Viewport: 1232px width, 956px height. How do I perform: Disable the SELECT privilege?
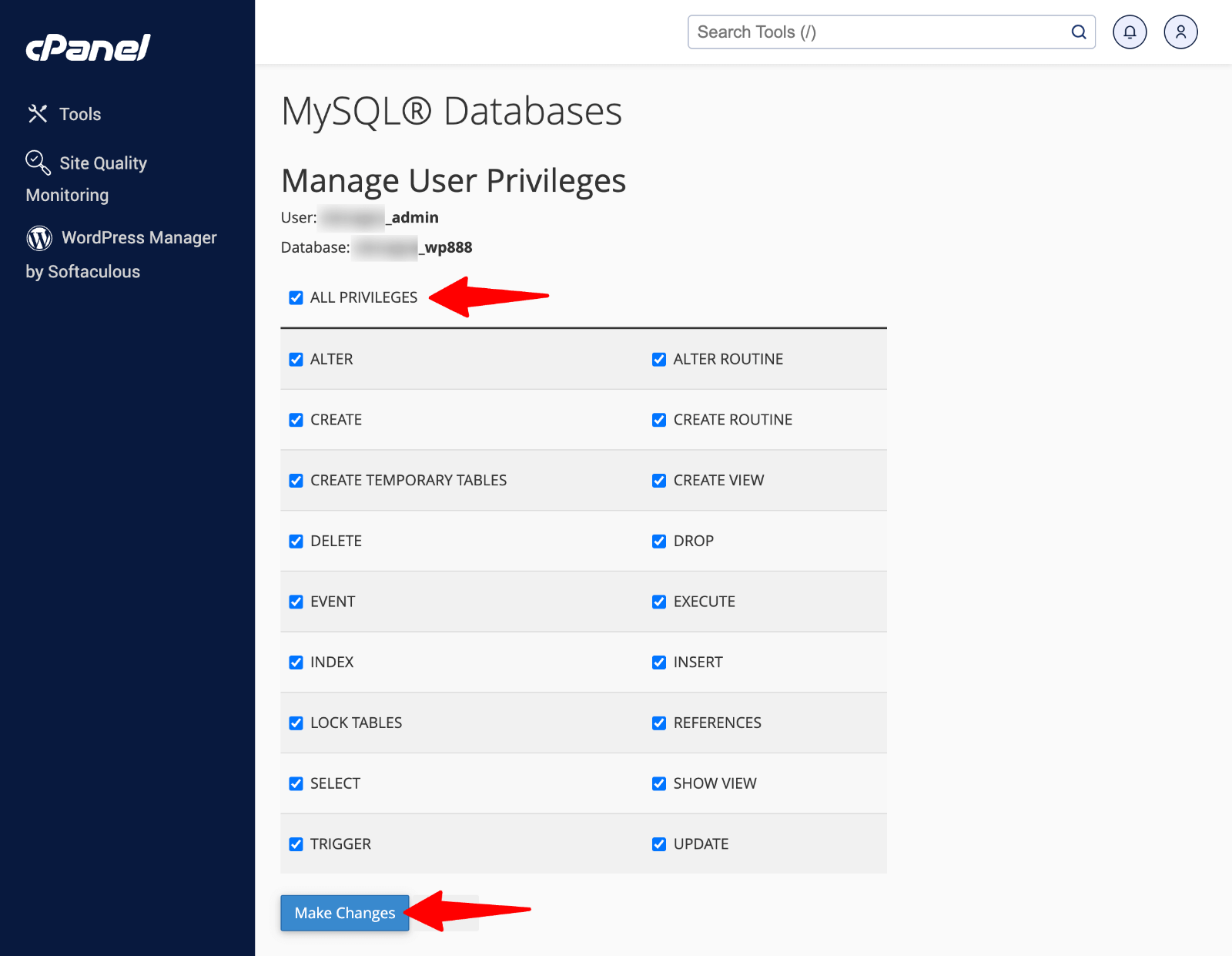coord(296,783)
